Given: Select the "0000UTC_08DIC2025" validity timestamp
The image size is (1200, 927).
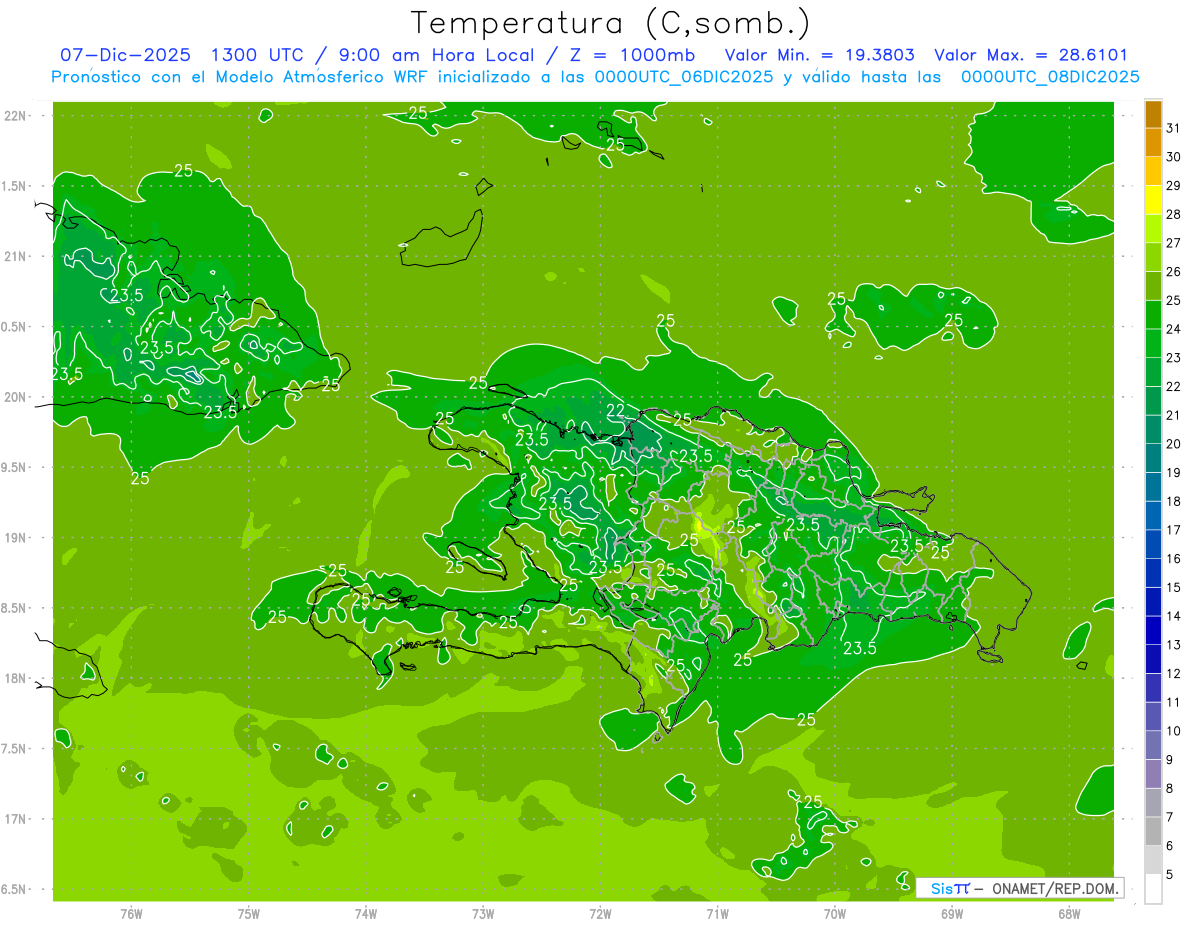Looking at the screenshot, I should click(1050, 77).
